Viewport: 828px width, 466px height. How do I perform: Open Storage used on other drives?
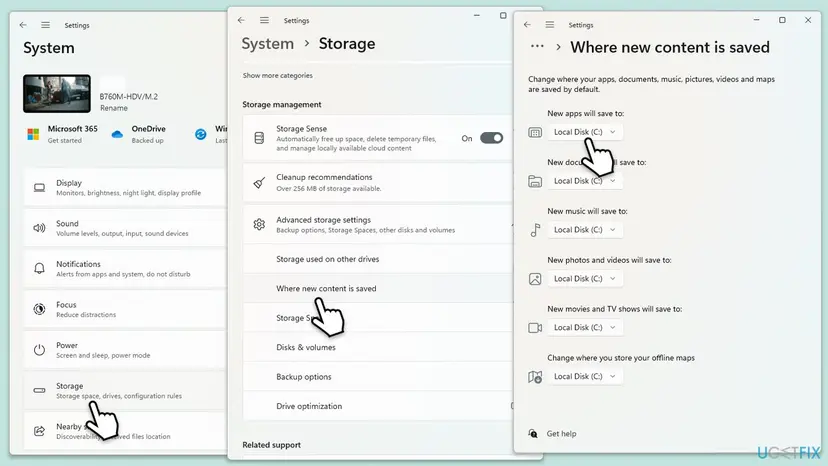(378, 259)
